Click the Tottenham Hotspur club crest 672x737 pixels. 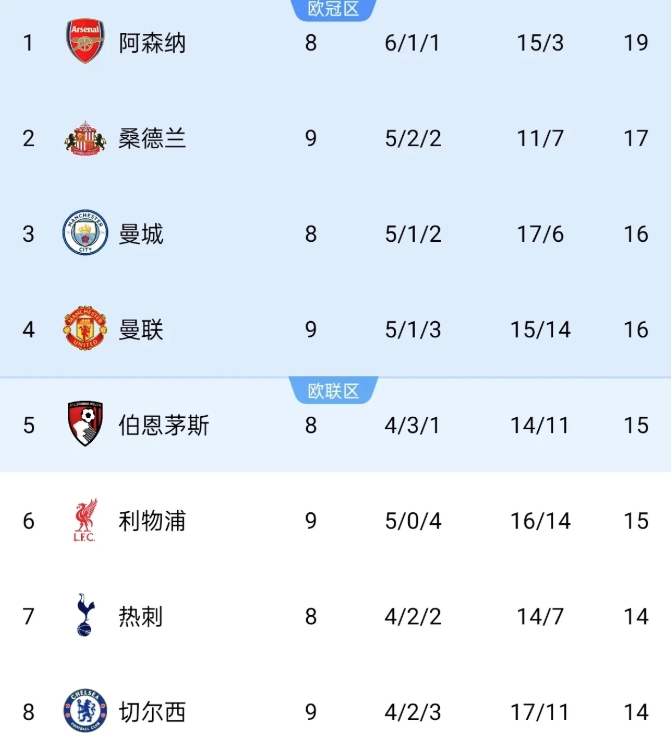point(85,616)
